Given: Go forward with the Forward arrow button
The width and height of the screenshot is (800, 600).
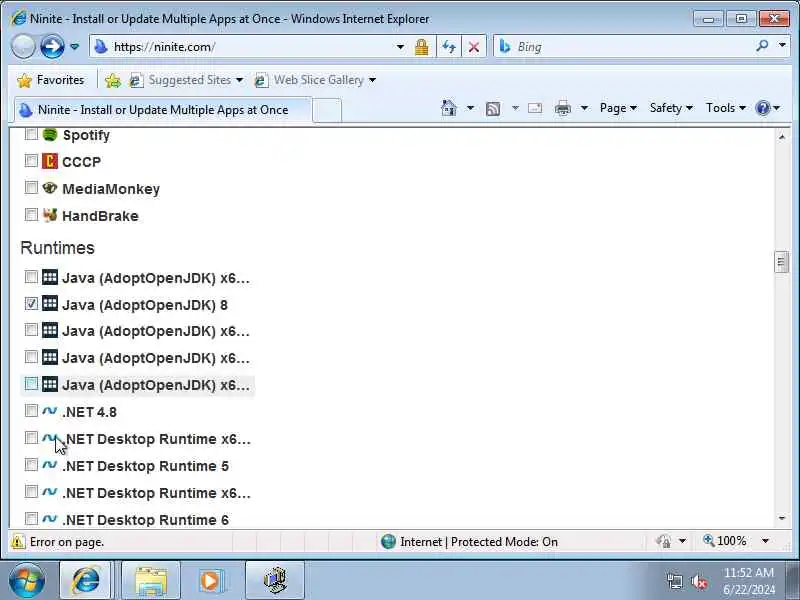Looking at the screenshot, I should click(x=52, y=47).
